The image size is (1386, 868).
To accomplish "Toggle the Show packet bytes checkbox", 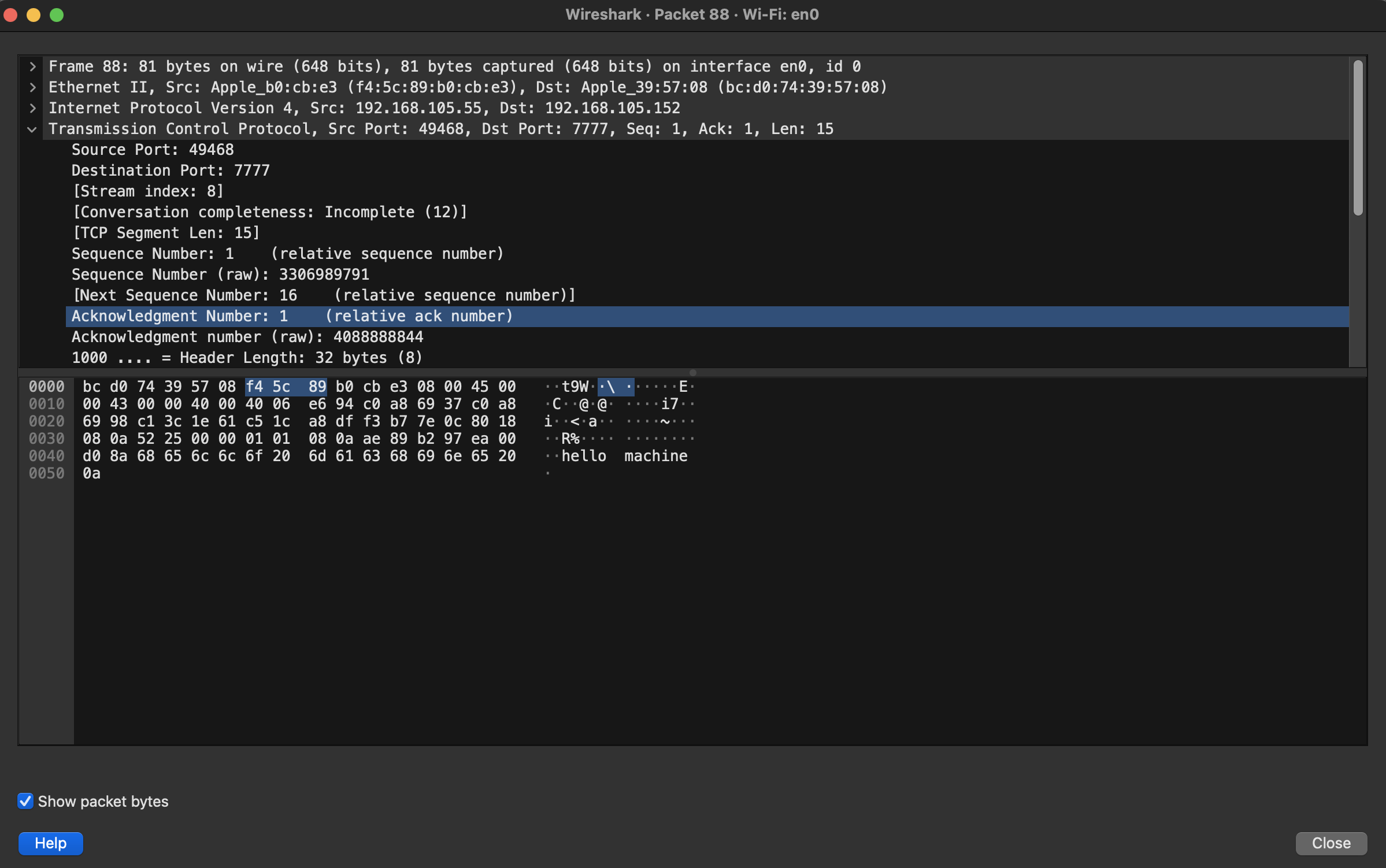I will coord(25,801).
